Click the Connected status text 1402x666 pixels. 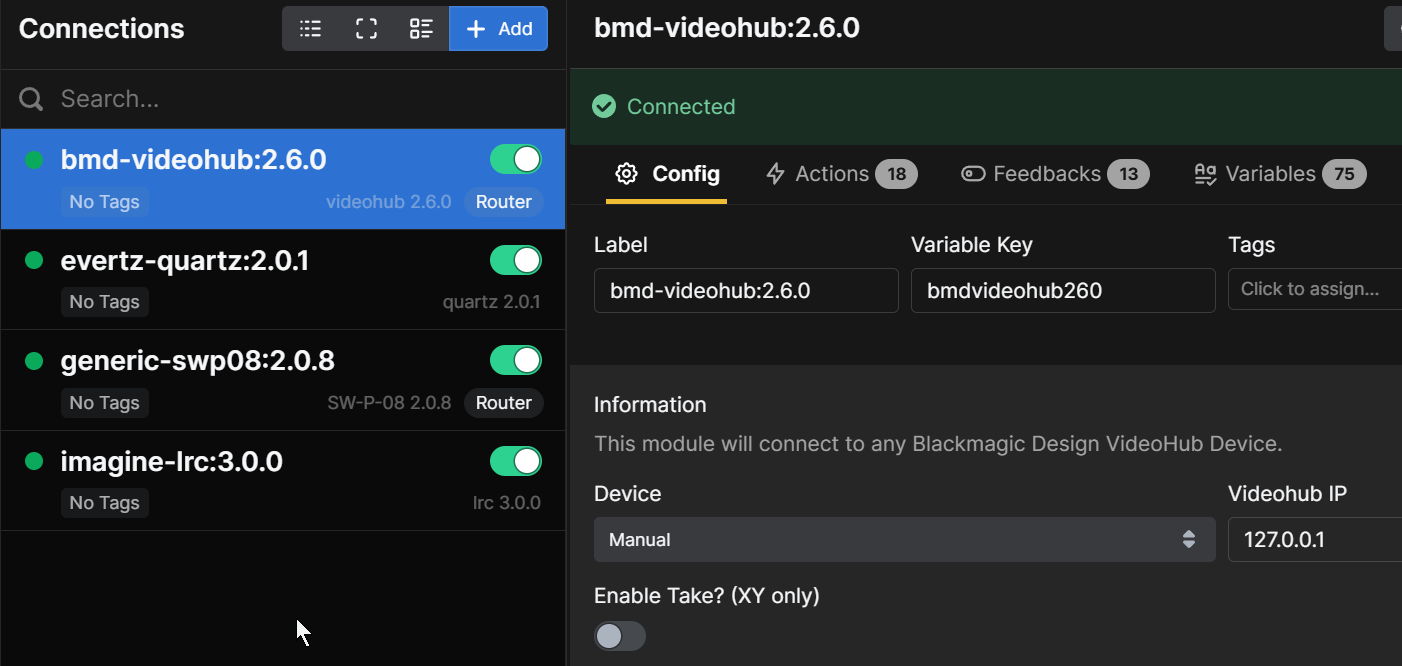[681, 107]
